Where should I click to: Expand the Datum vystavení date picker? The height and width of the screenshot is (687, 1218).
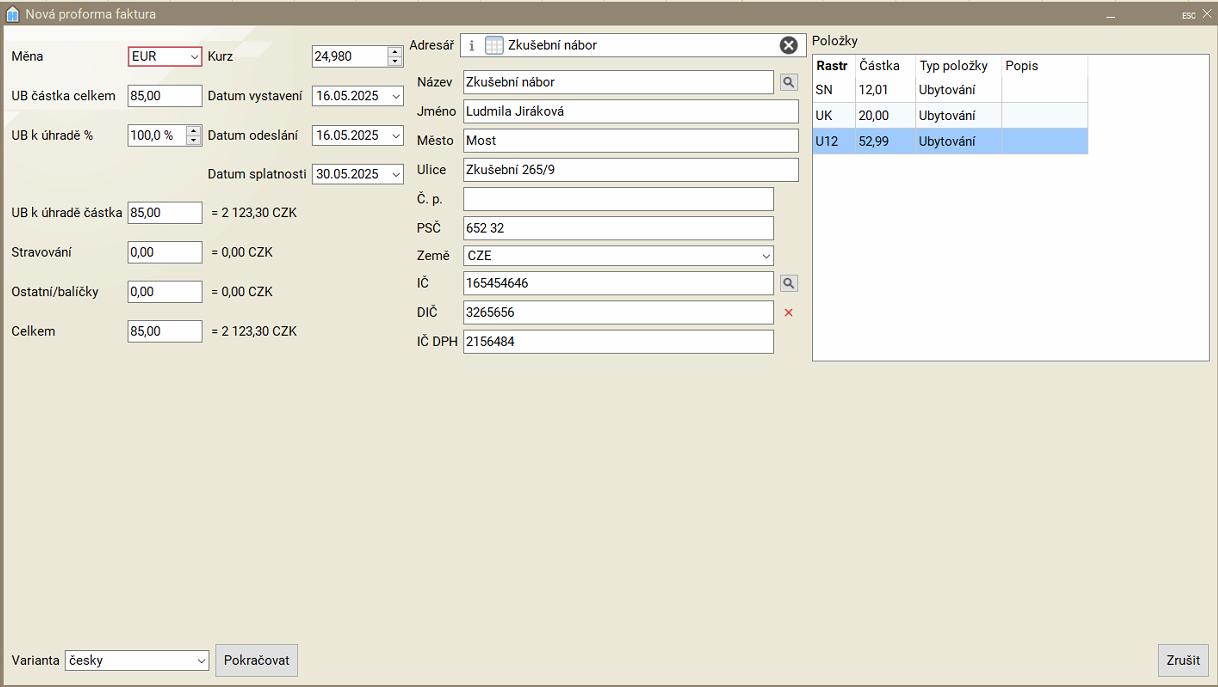(x=396, y=97)
